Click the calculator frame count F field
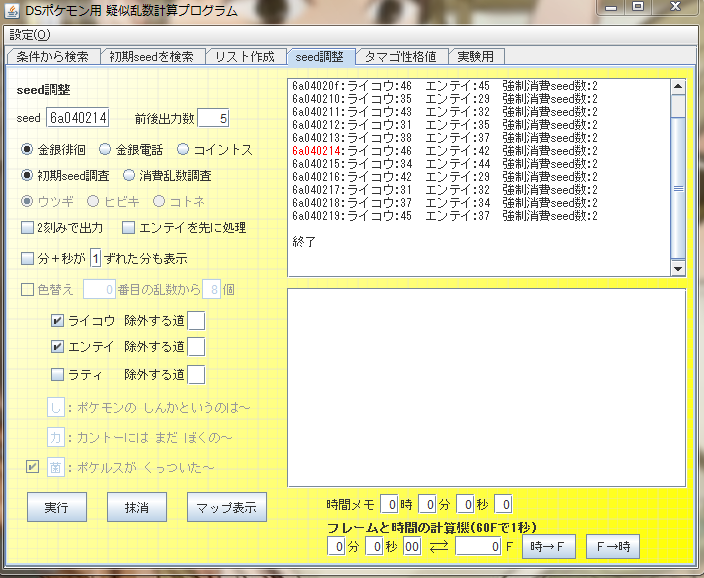This screenshot has width=704, height=578. [479, 547]
